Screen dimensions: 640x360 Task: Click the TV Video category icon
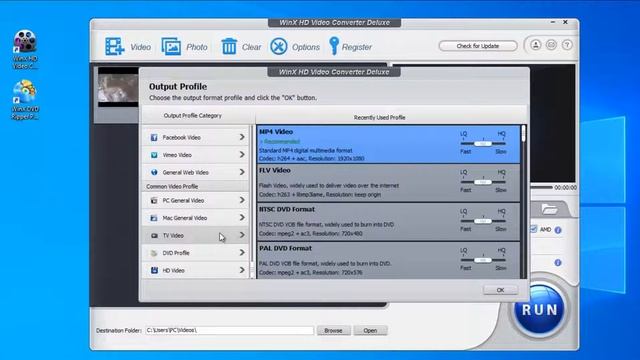click(154, 236)
